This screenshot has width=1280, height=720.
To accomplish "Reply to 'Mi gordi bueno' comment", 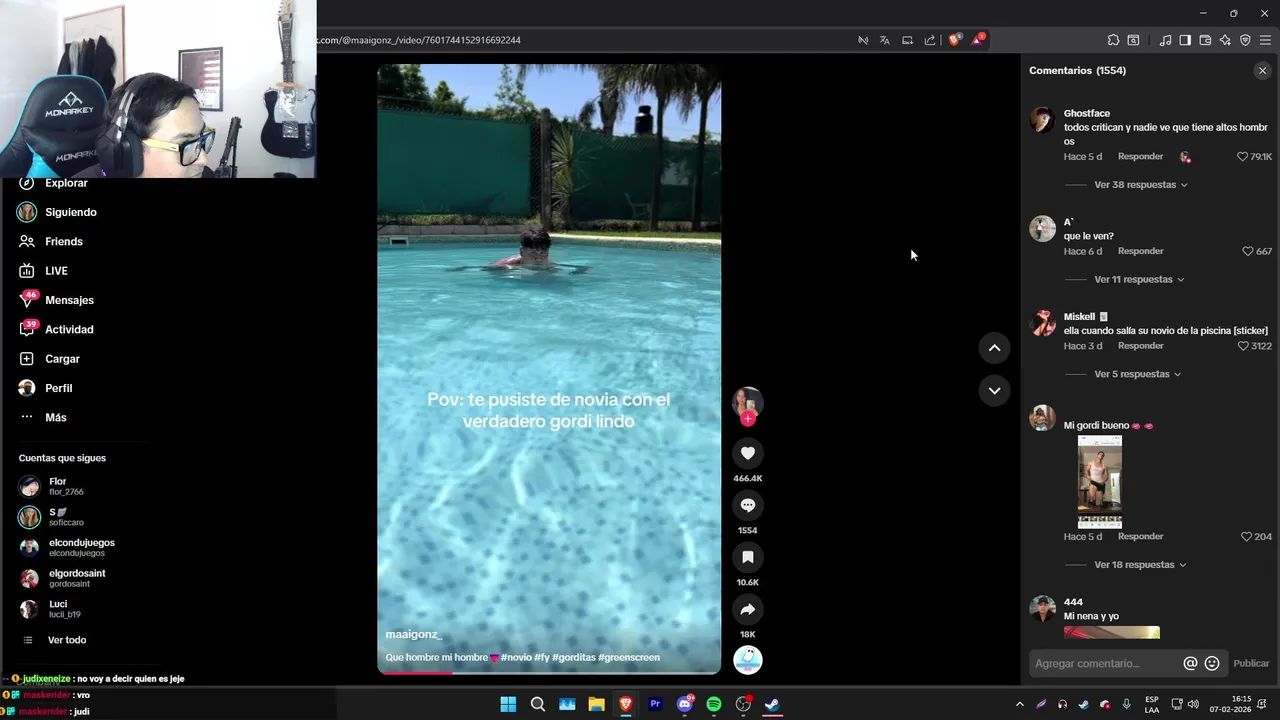I will click(x=1140, y=537).
